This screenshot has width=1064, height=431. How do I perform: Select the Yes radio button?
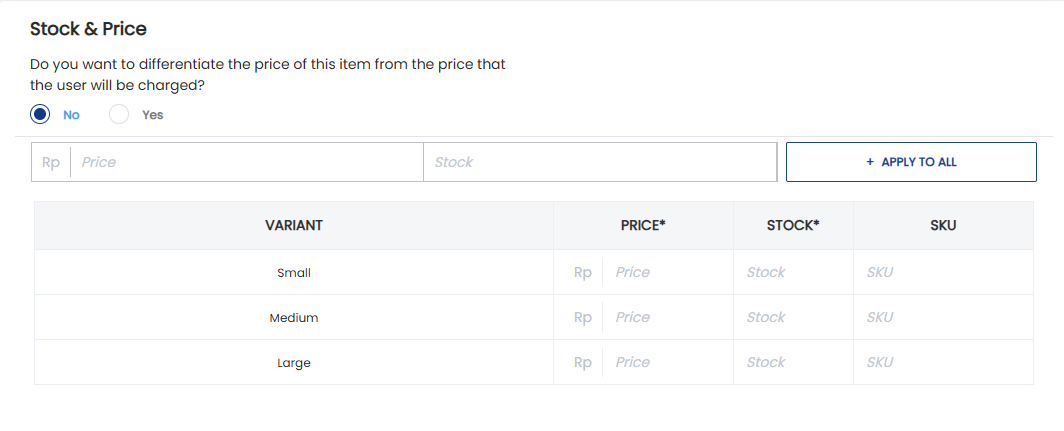pyautogui.click(x=119, y=115)
